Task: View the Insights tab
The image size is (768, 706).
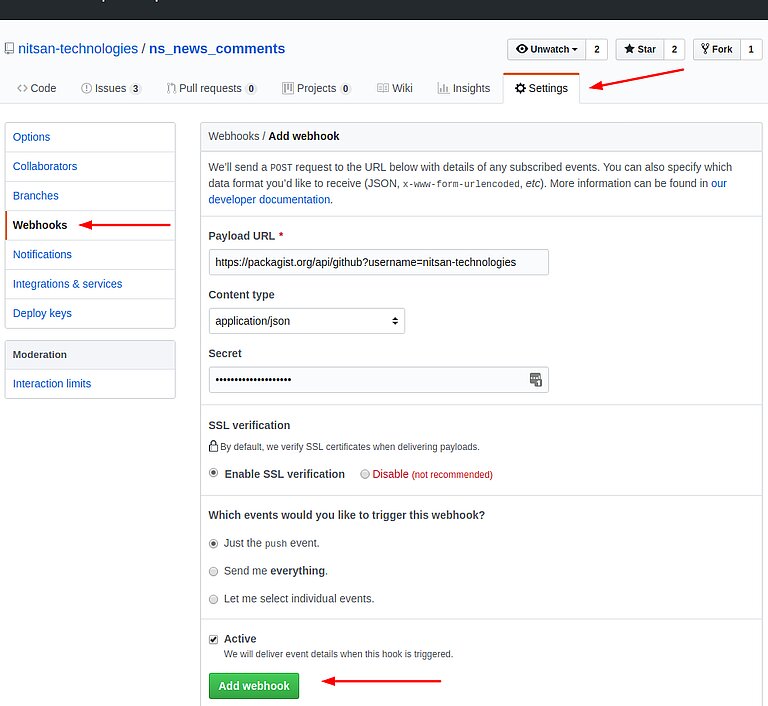Action: (x=463, y=88)
